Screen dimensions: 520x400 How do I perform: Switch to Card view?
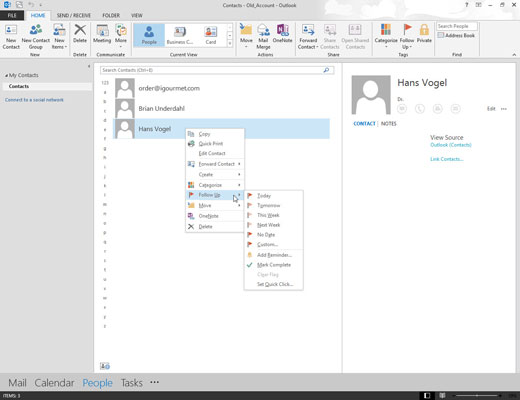pyautogui.click(x=211, y=35)
